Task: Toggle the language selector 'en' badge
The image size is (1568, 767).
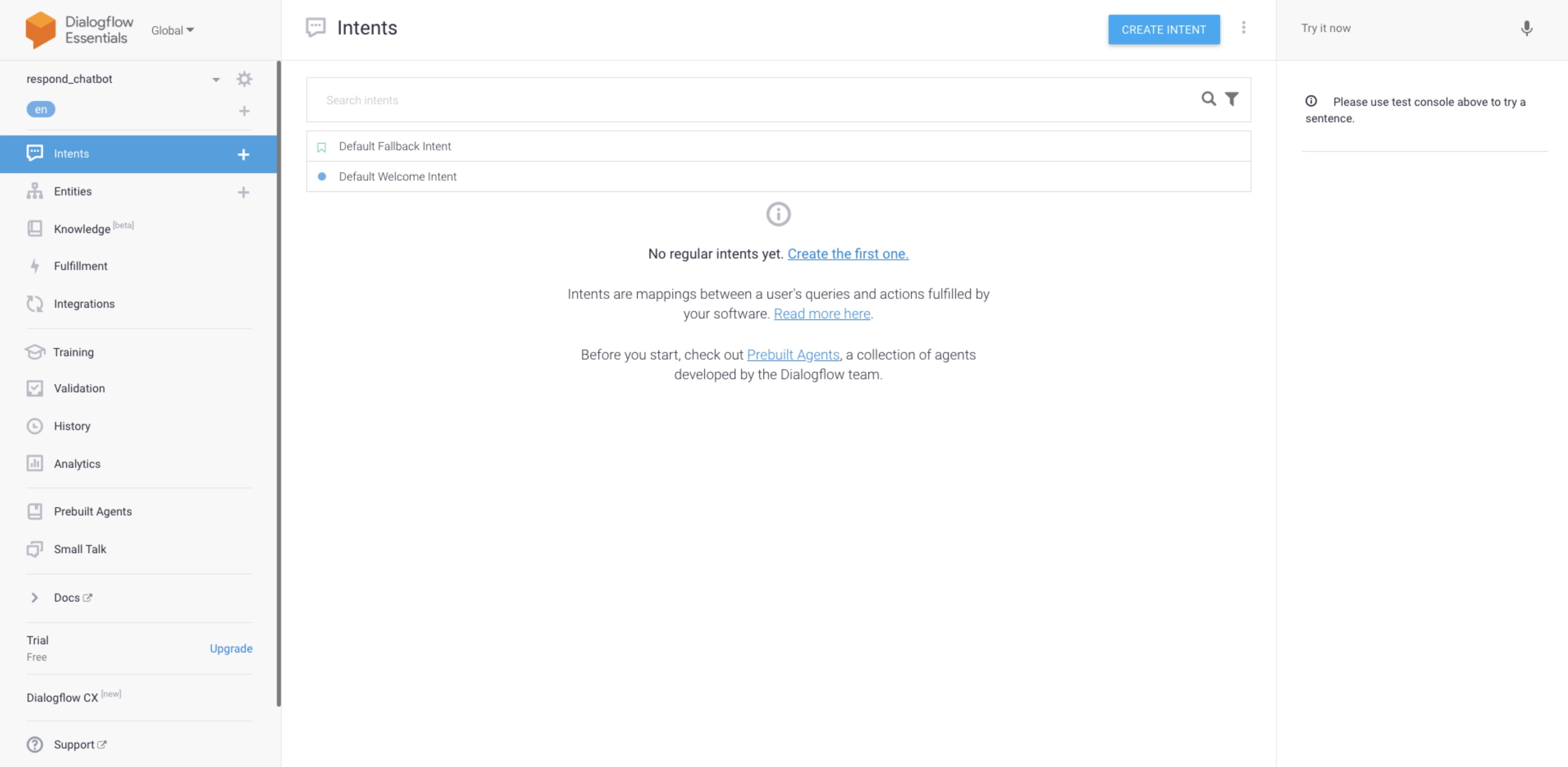Action: tap(40, 109)
